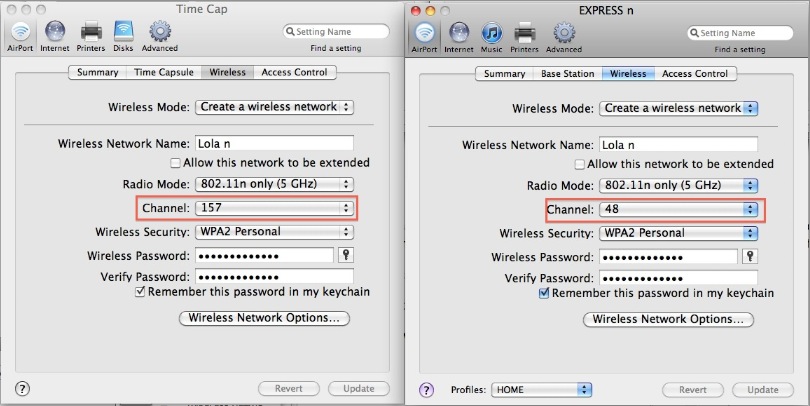Image resolution: width=810 pixels, height=406 pixels.
Task: Switch to Base Station tab
Action: pos(568,74)
